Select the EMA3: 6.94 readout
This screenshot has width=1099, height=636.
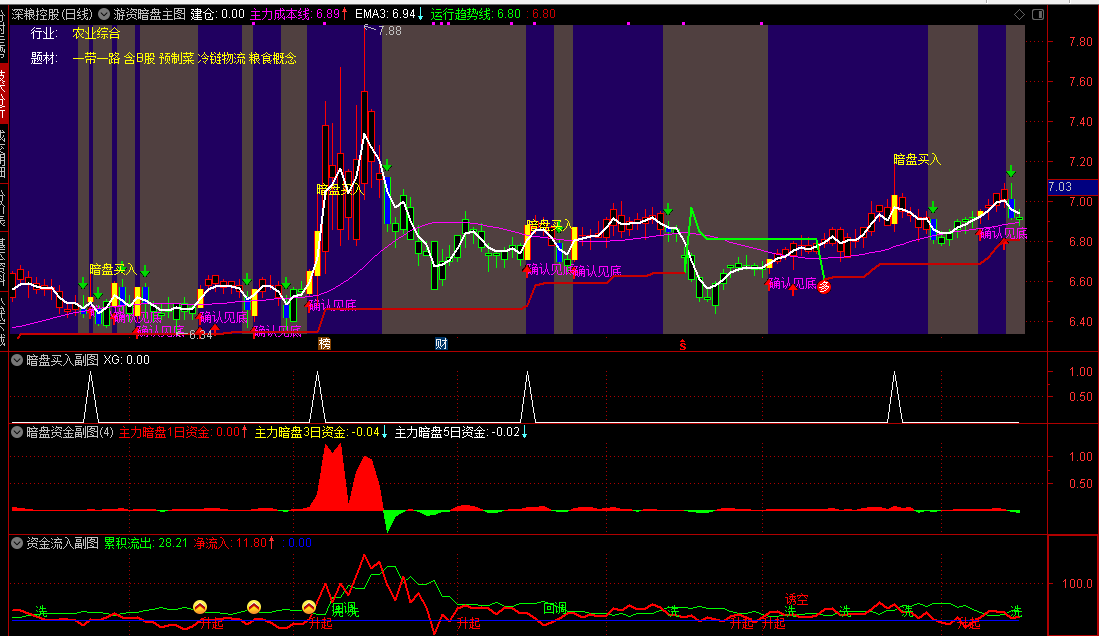(x=390, y=14)
